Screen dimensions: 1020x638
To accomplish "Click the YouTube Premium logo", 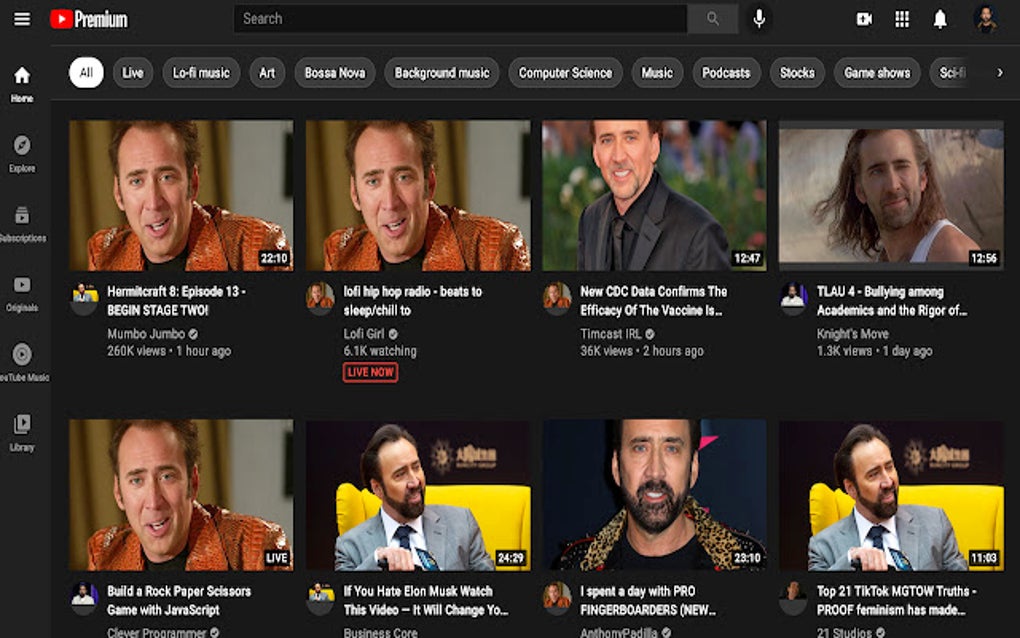I will point(89,20).
